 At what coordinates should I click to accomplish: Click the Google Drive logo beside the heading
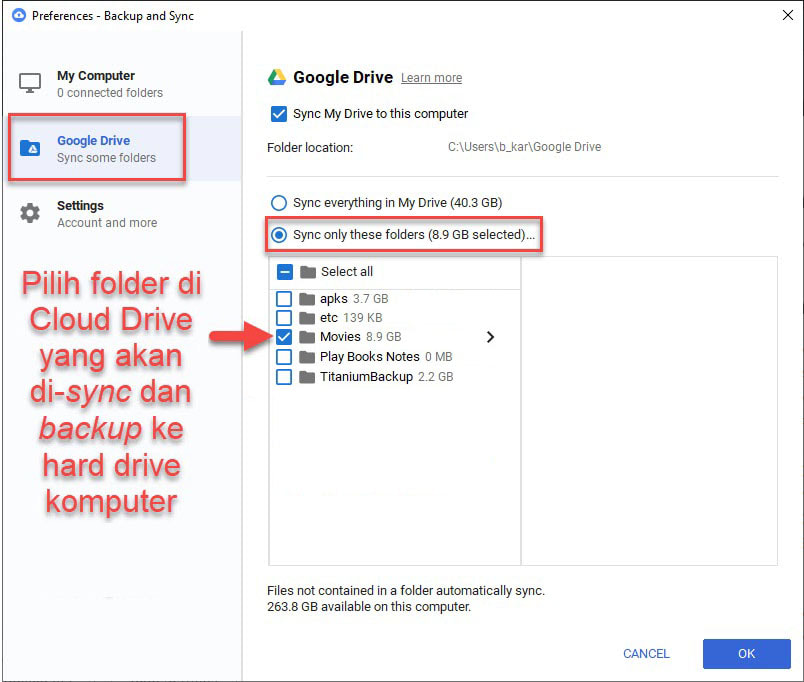click(277, 77)
